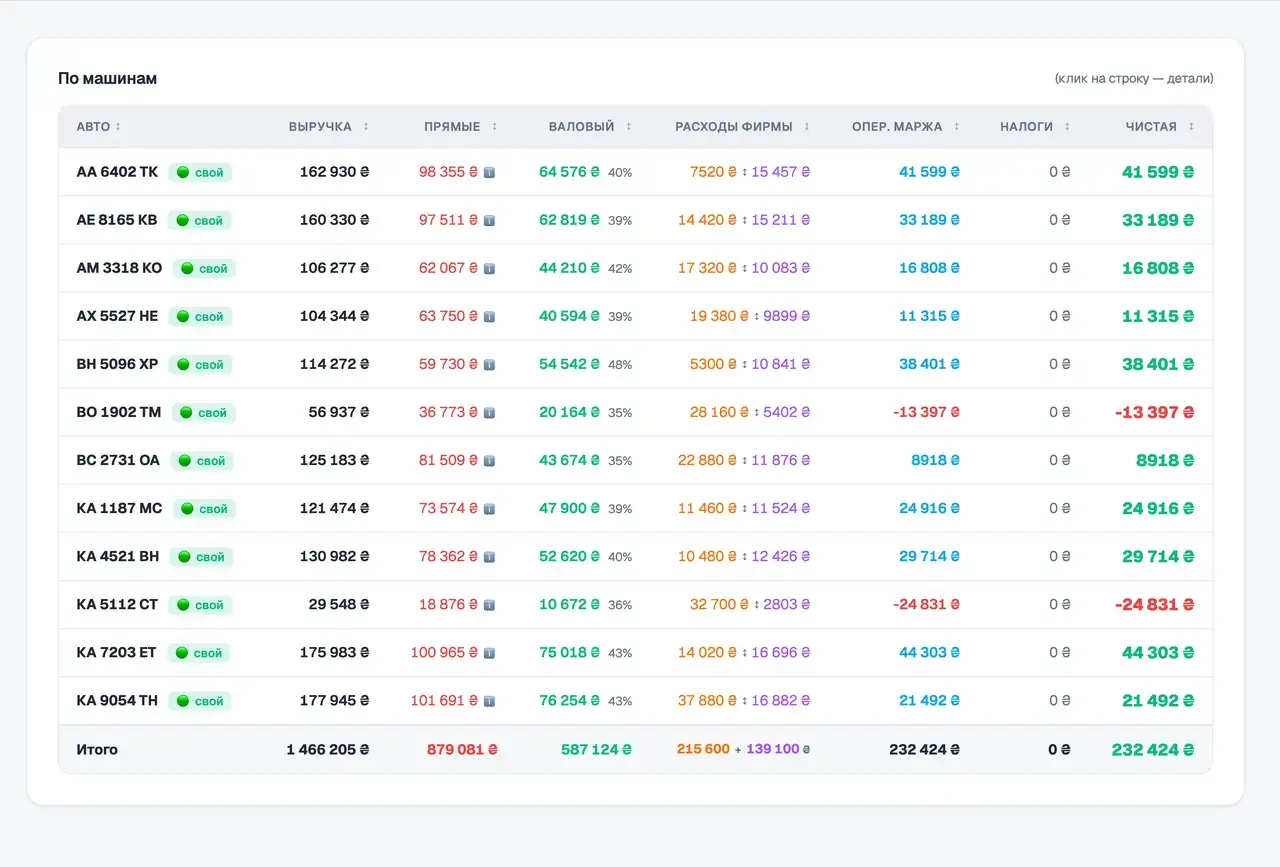
Task: Open details for row KA 5112 CT
Action: (636, 605)
